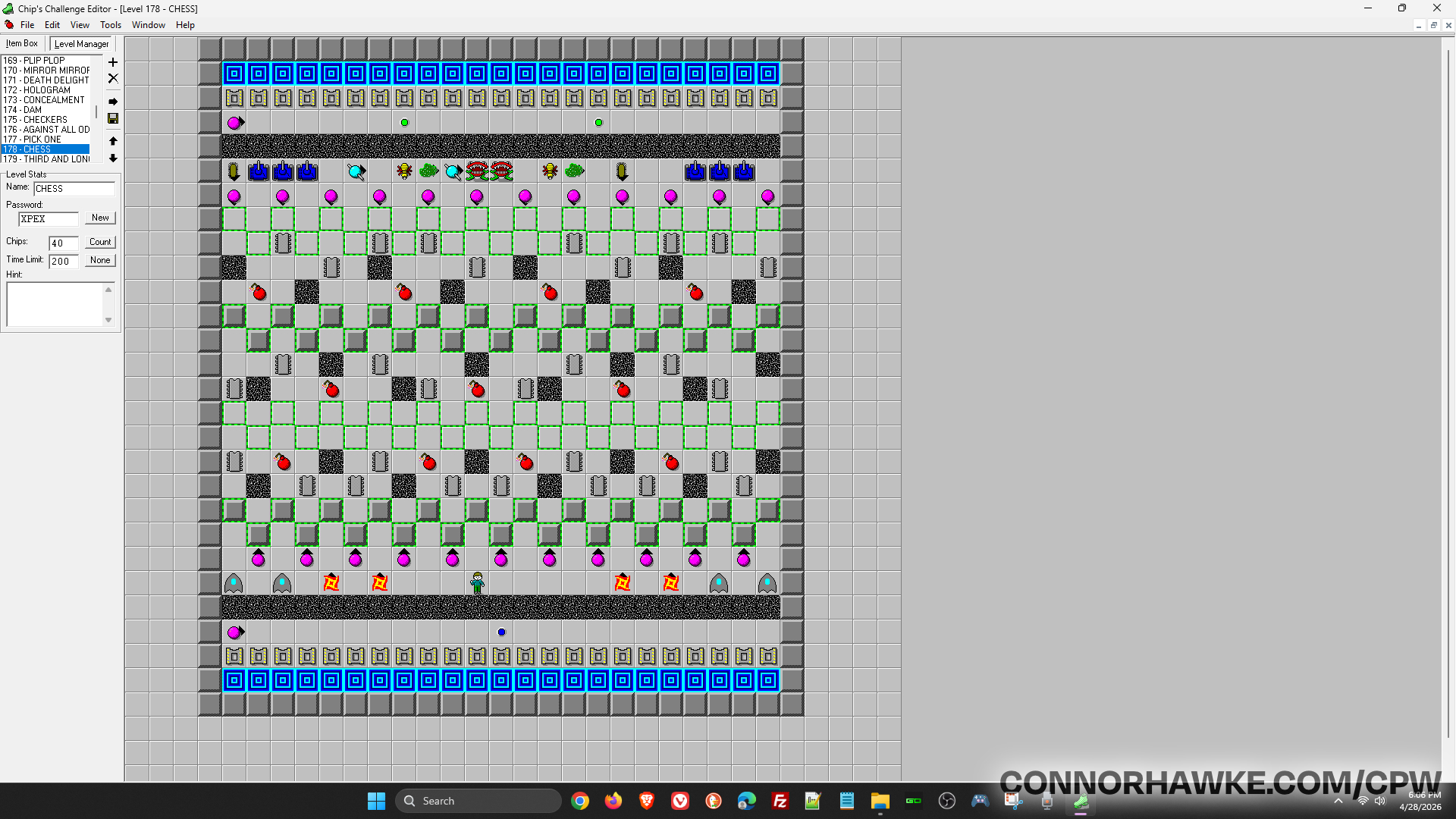This screenshot has height=819, width=1456.
Task: Click the Hint box scroll-down arrow
Action: [x=108, y=320]
